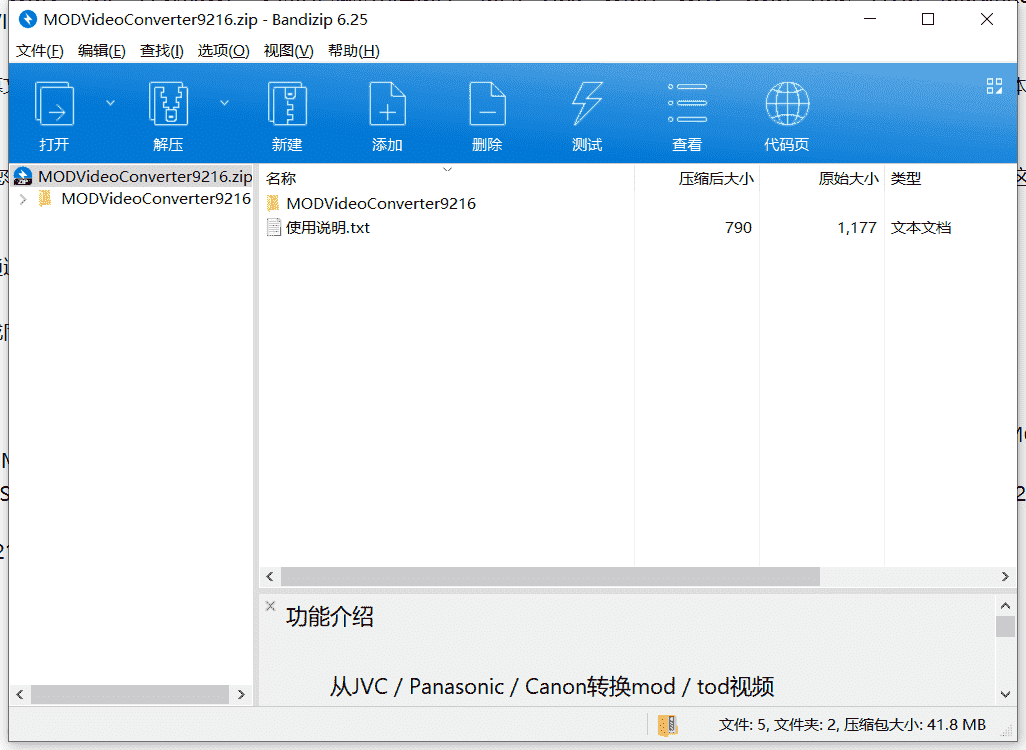Click preview pane scroll down arrow
This screenshot has height=750, width=1026.
click(x=1005, y=694)
